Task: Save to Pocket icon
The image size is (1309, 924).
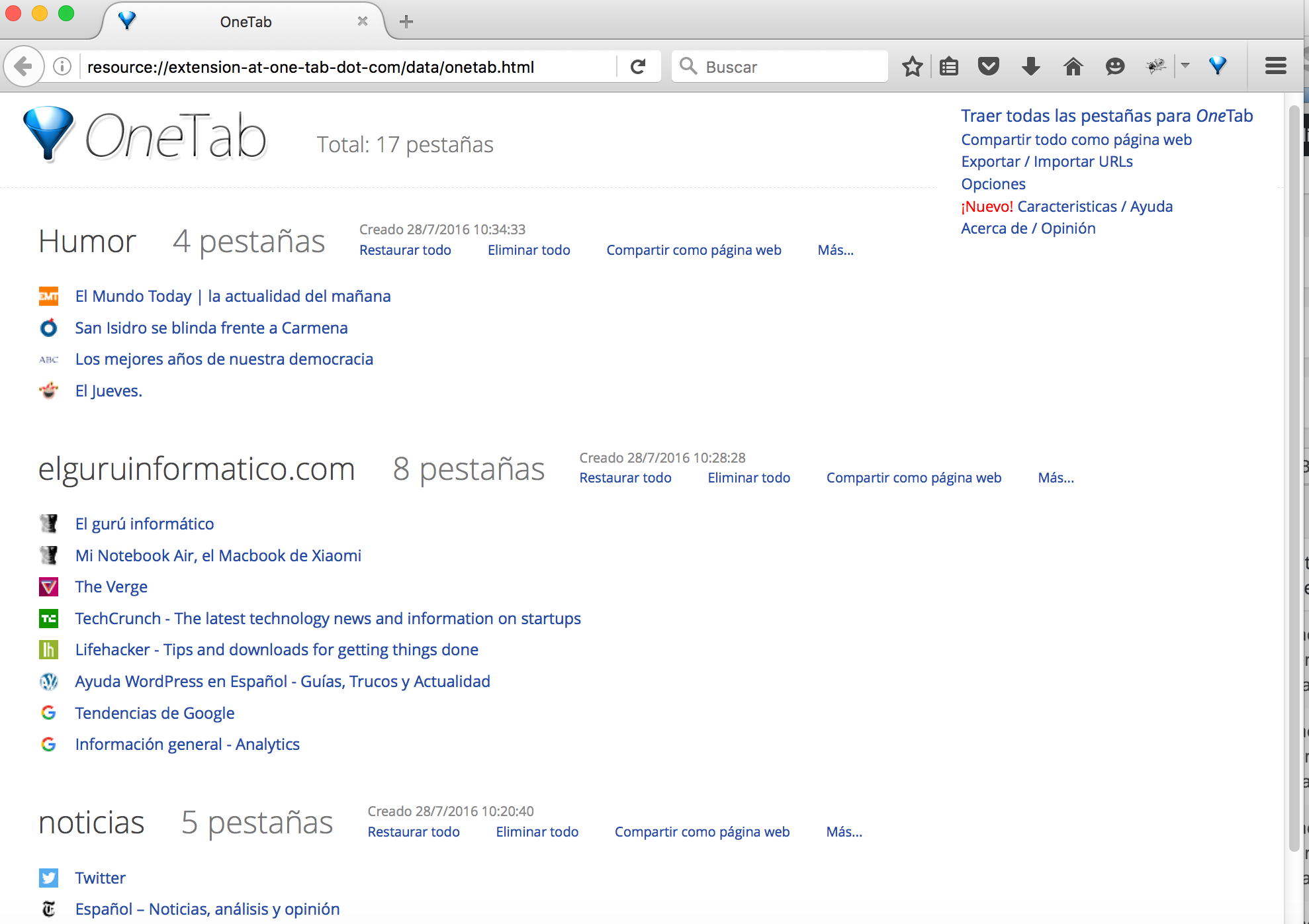Action: point(989,66)
